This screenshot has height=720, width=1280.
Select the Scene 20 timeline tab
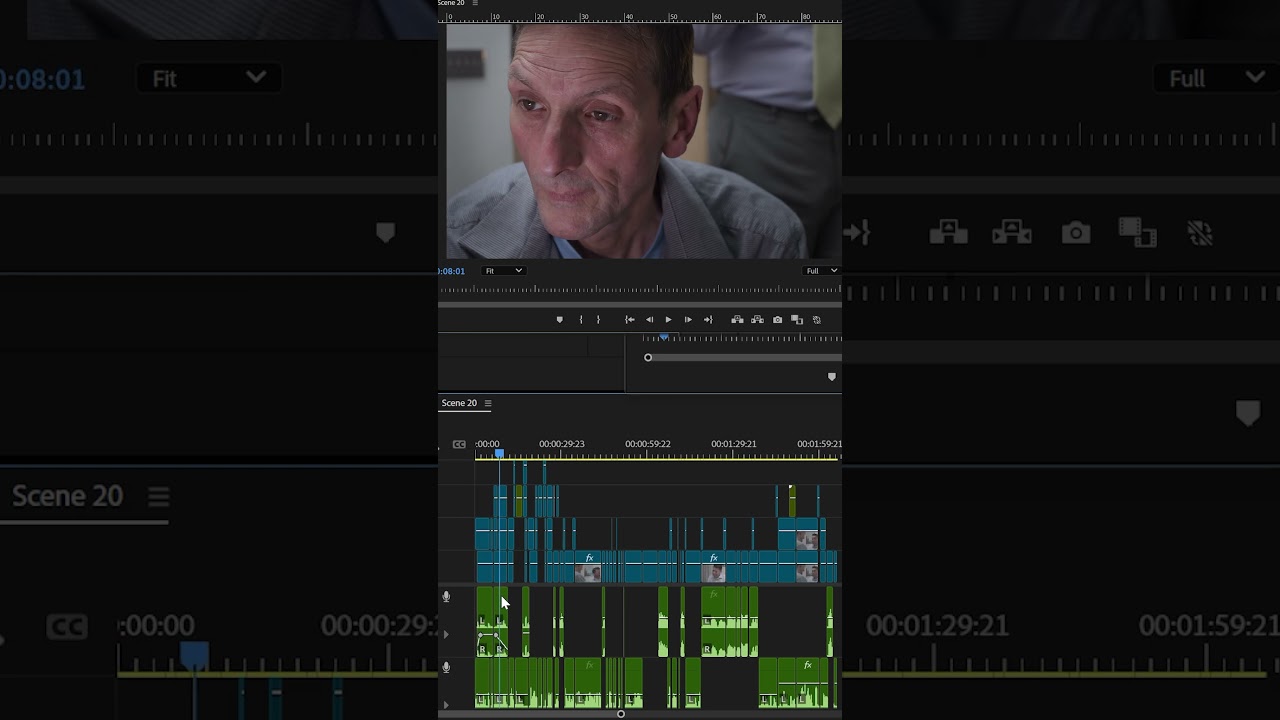point(459,403)
